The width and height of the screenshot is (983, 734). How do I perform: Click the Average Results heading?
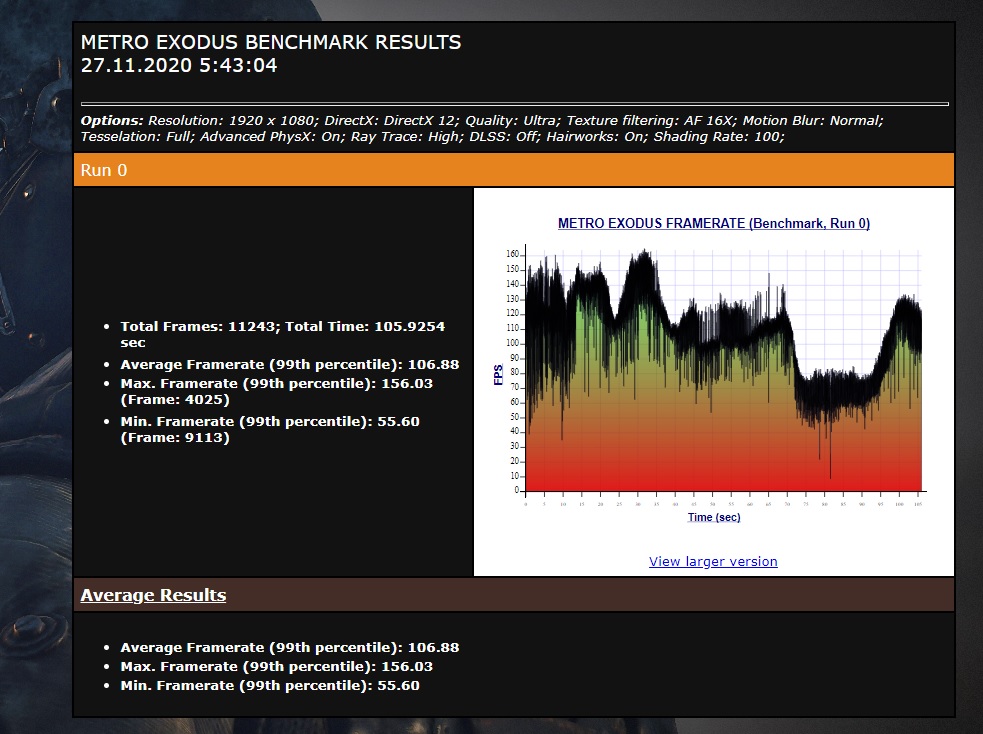153,595
